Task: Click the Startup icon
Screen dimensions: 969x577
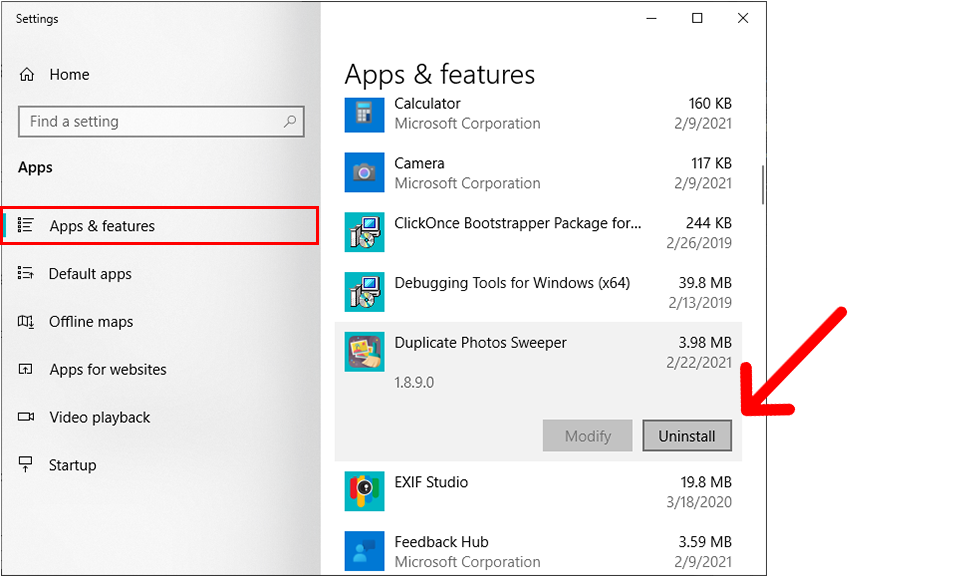Action: pyautogui.click(x=25, y=465)
